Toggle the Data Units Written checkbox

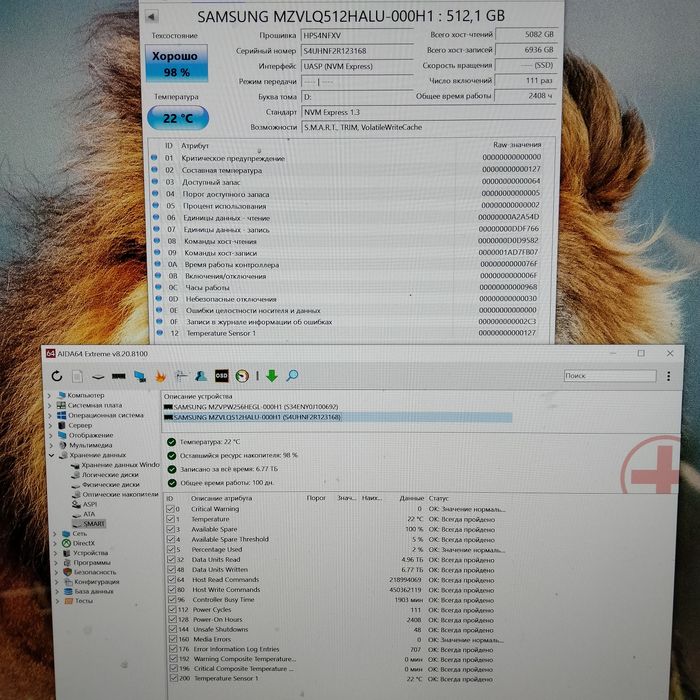(171, 569)
